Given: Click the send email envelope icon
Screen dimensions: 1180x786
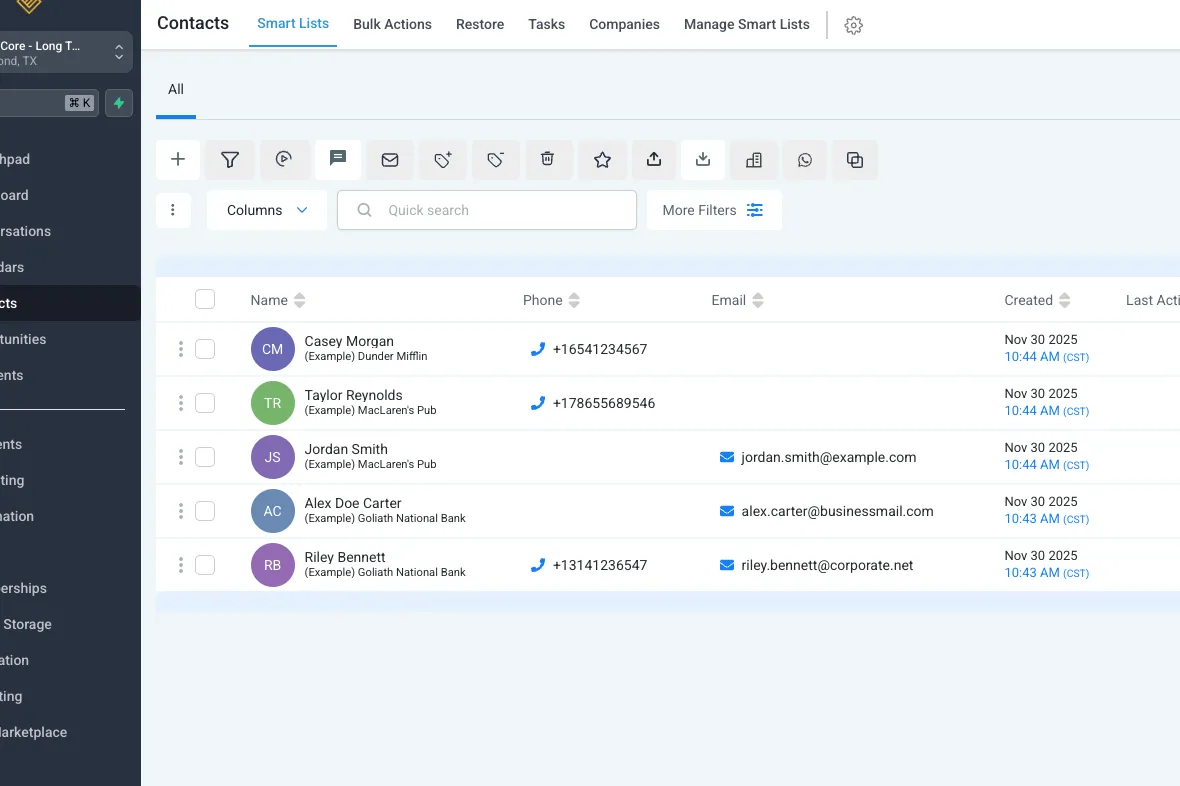Looking at the screenshot, I should [x=390, y=160].
